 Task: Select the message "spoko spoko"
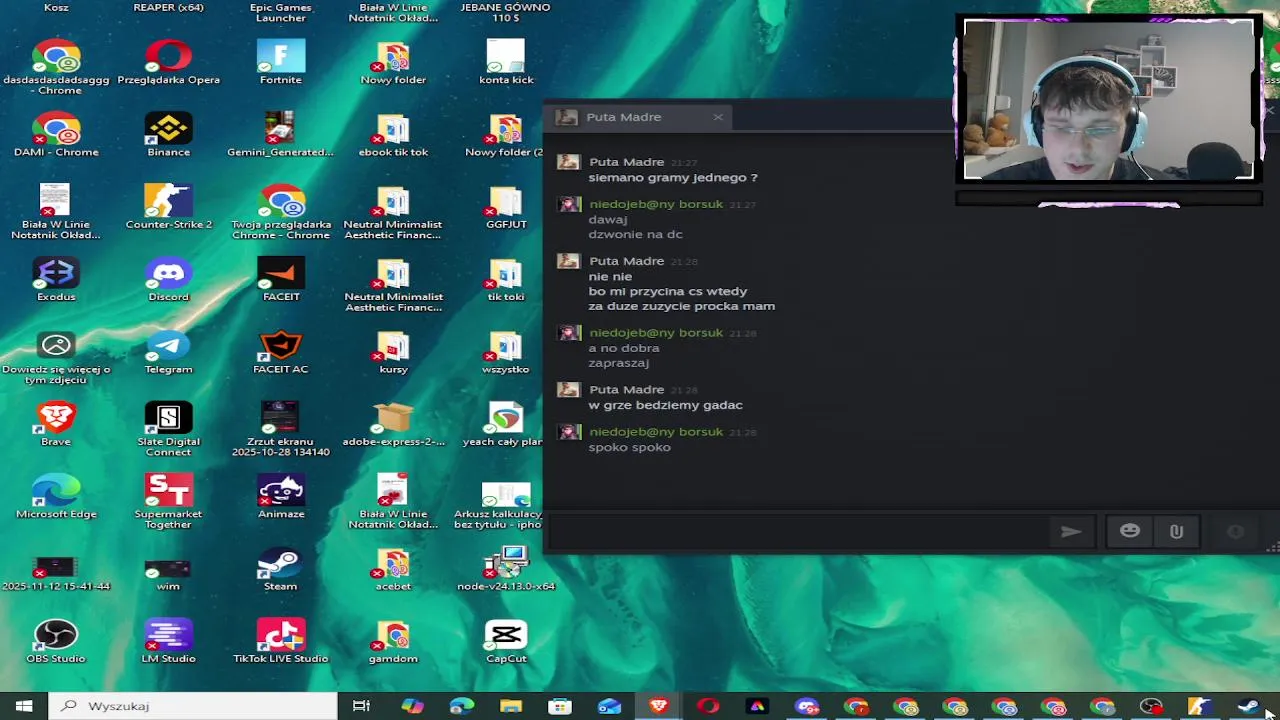coord(629,447)
